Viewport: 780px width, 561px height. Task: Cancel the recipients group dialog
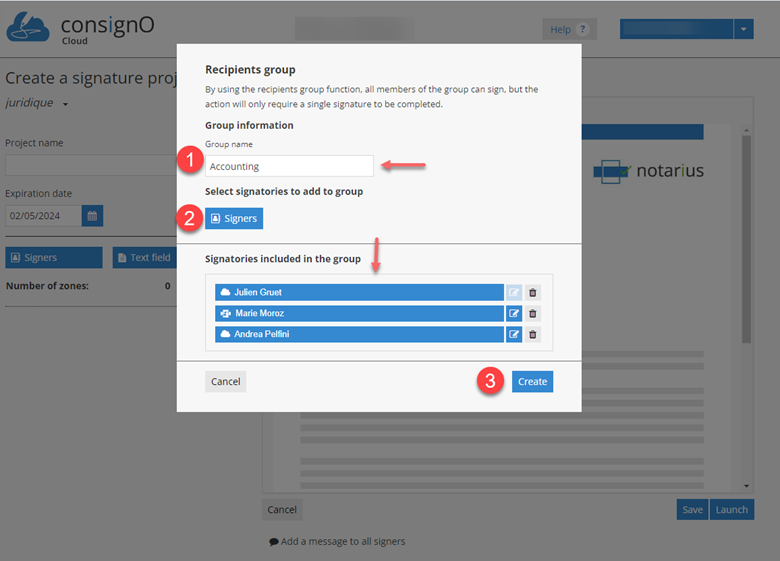click(x=225, y=382)
